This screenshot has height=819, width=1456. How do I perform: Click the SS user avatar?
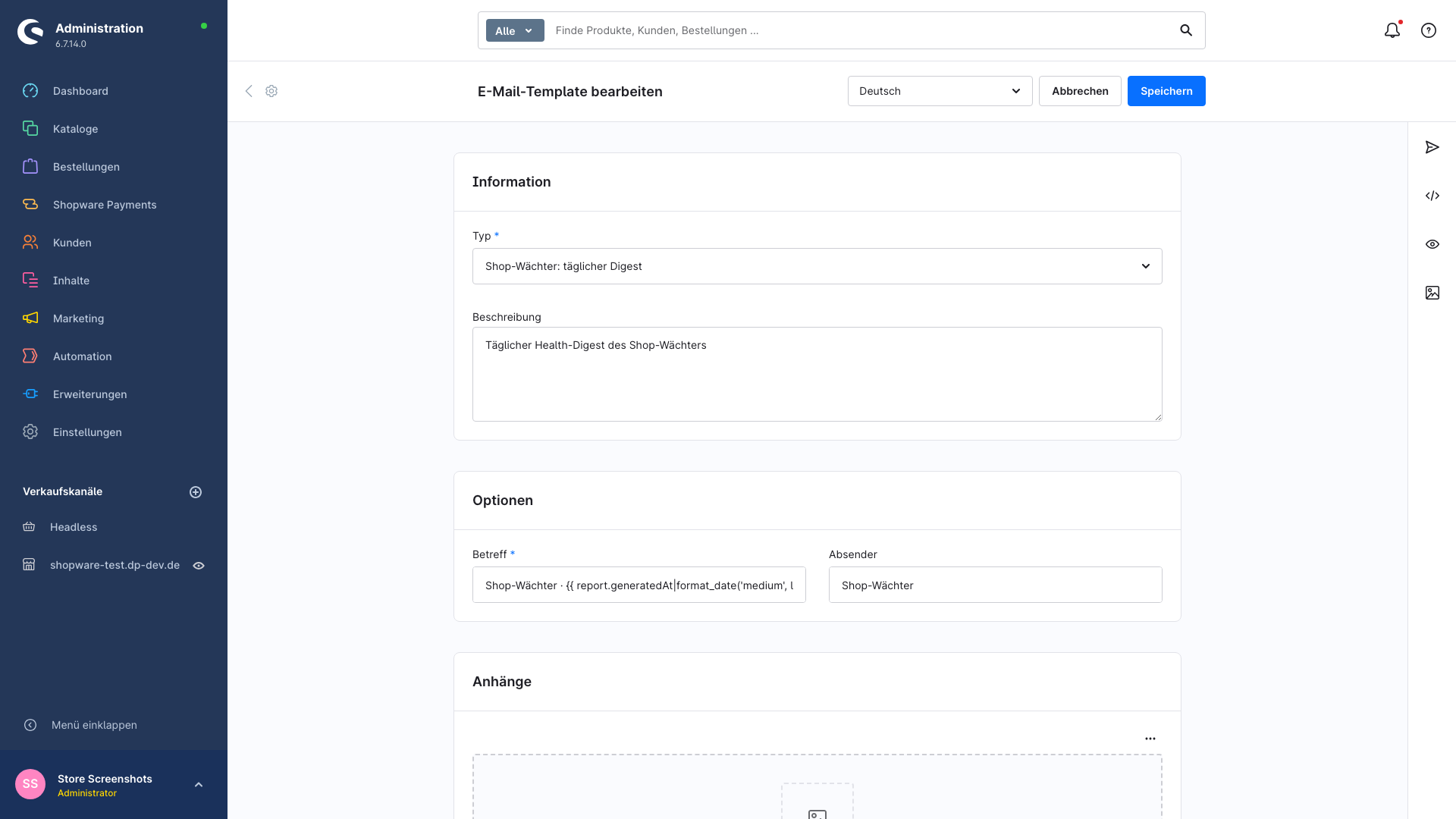[30, 784]
